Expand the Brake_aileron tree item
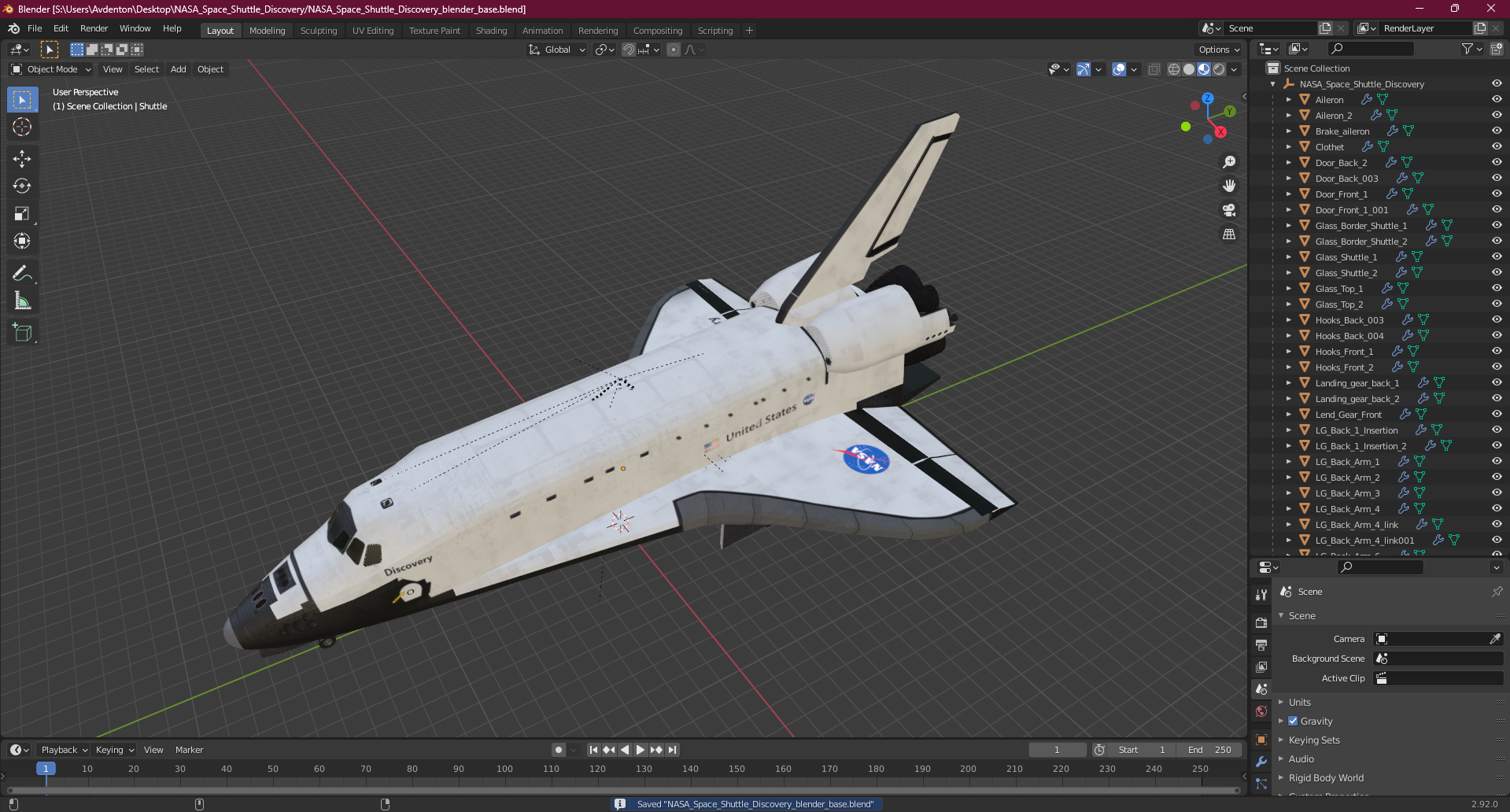The image size is (1510, 812). pos(1289,131)
